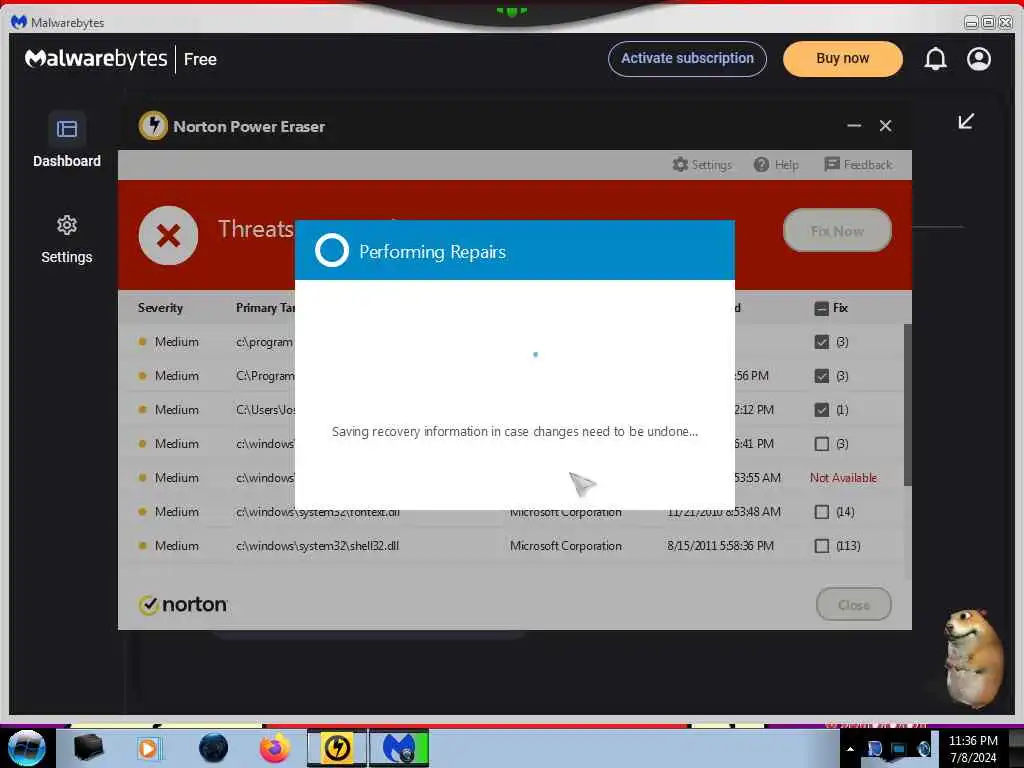Click the Norton Close button

[x=854, y=605]
